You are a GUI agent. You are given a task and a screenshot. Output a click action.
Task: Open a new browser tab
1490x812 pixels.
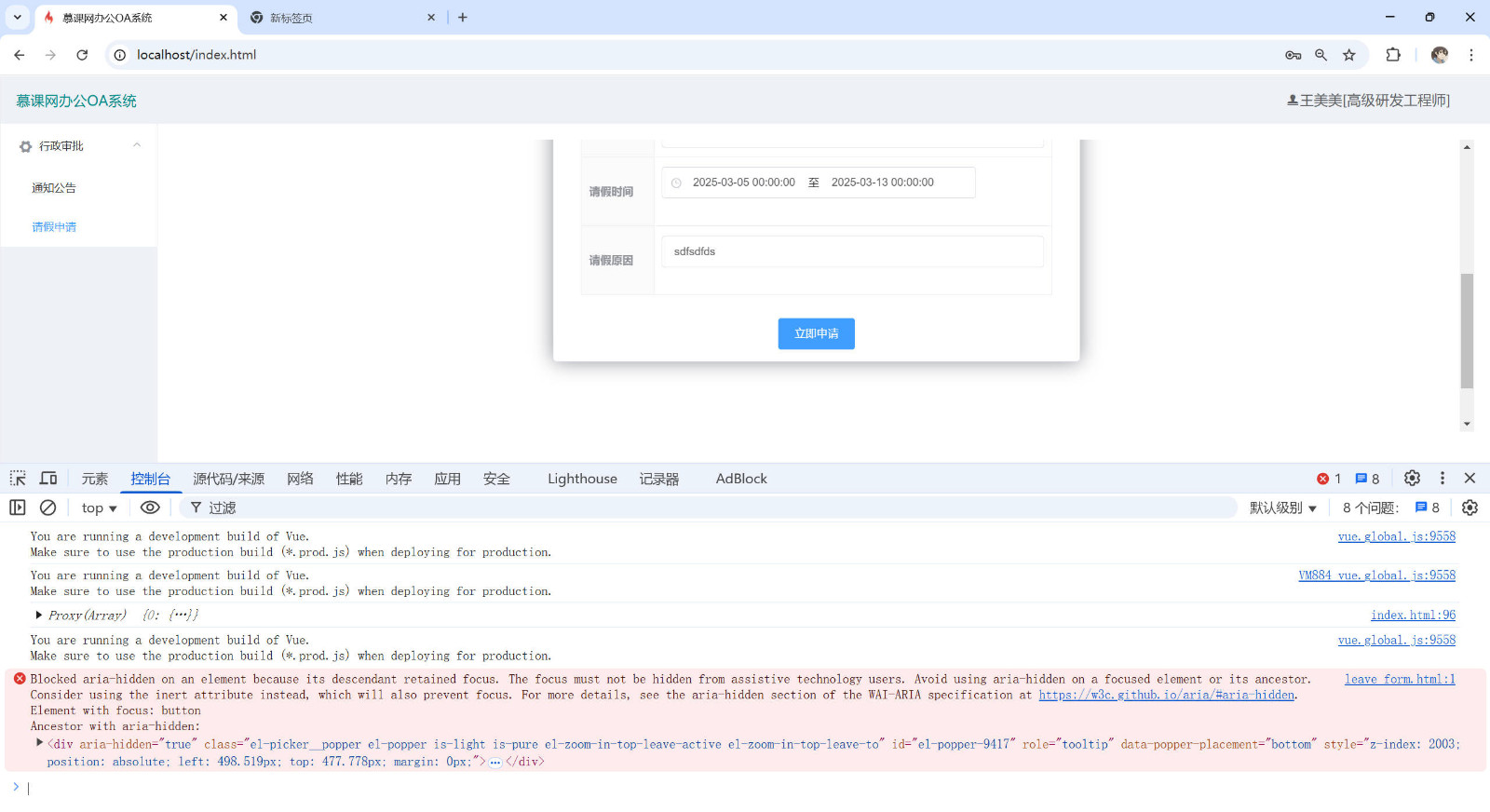[x=463, y=18]
